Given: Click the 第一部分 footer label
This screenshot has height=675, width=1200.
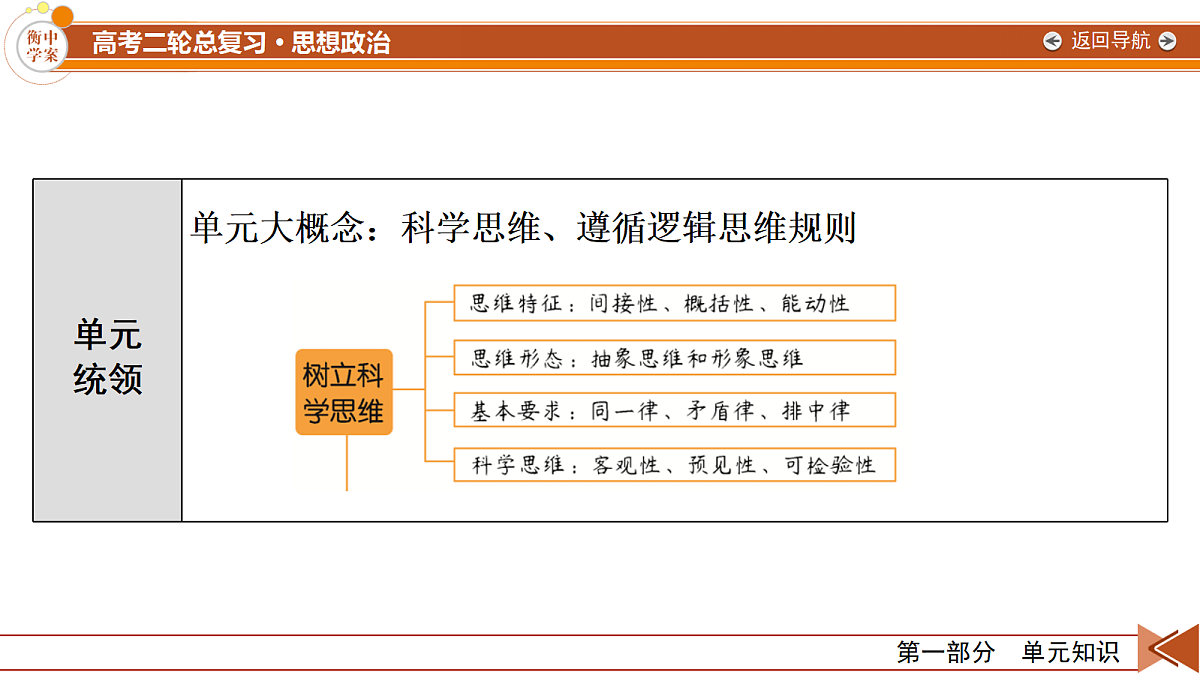Looking at the screenshot, I should [x=945, y=653].
